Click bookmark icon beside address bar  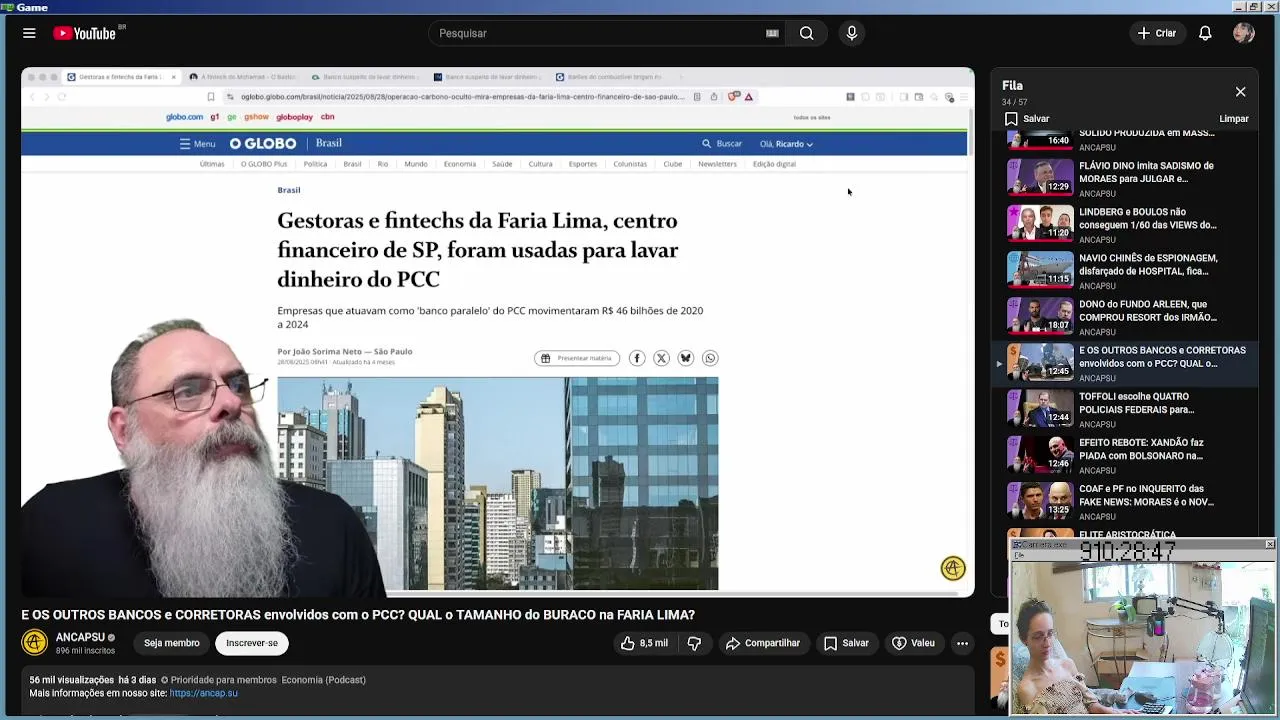(211, 97)
